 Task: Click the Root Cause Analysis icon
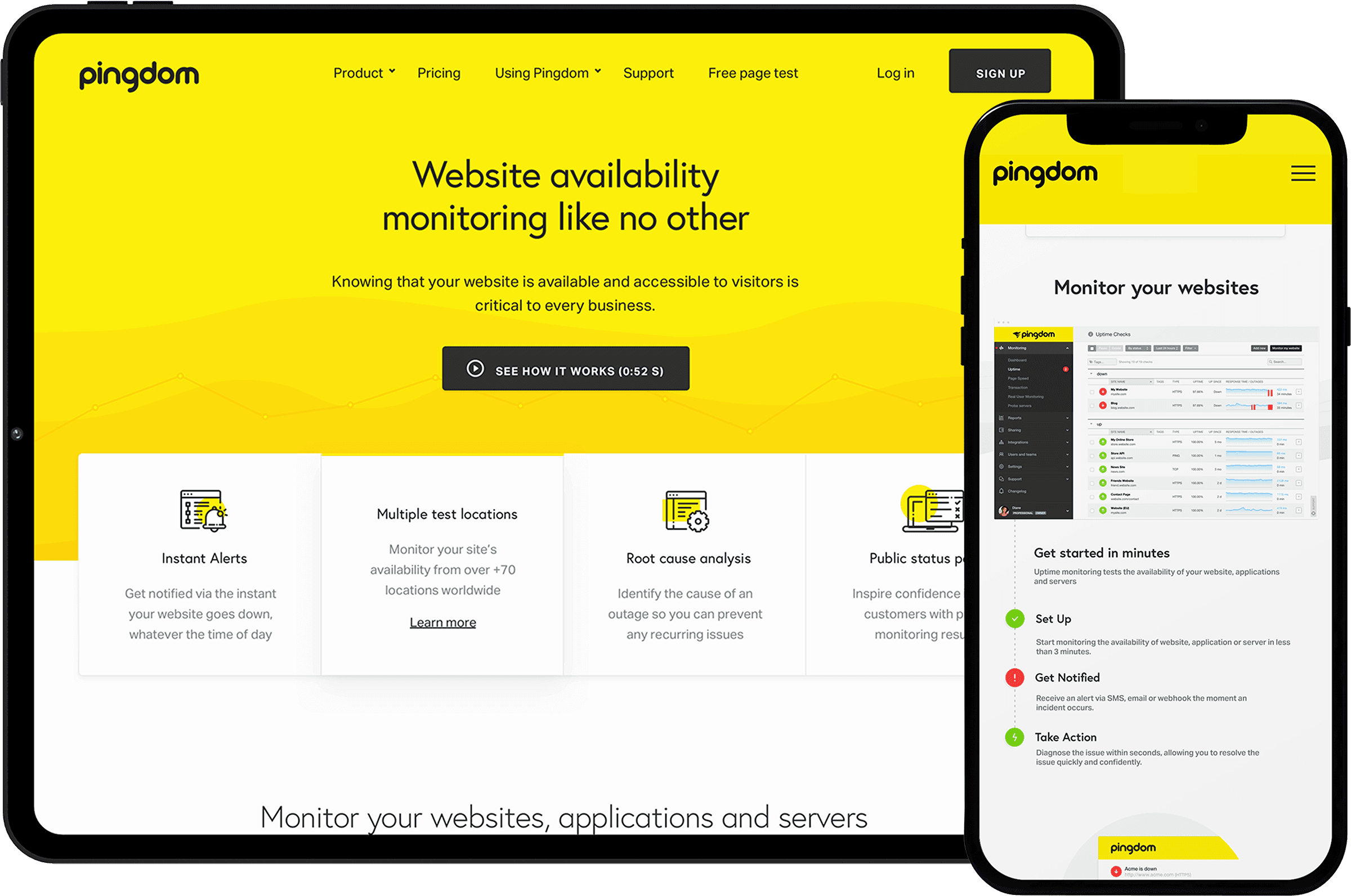(686, 511)
